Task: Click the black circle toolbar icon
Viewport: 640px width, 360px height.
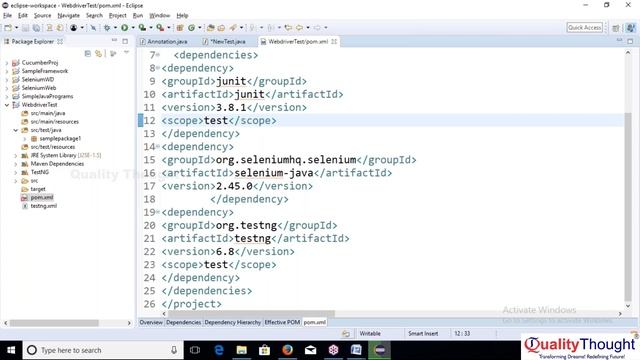Action: 73,28
